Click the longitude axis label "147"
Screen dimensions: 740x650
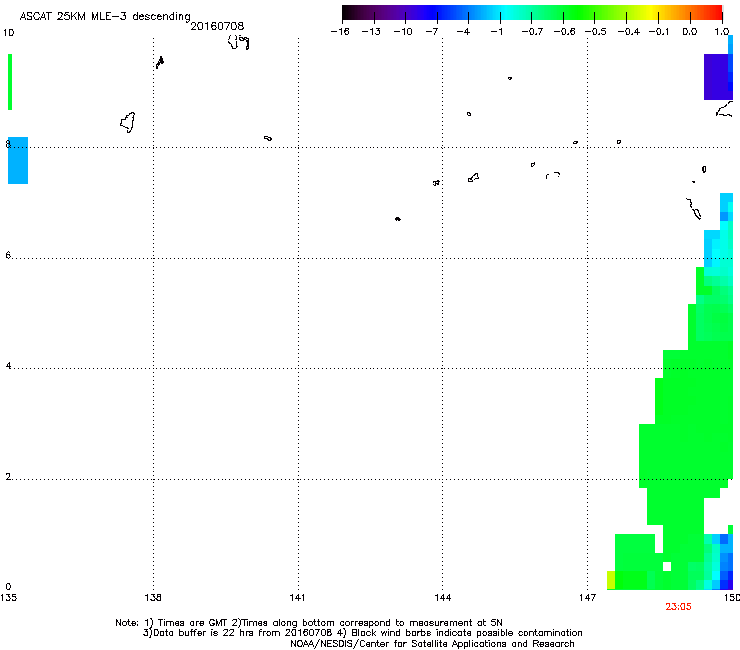point(587,598)
